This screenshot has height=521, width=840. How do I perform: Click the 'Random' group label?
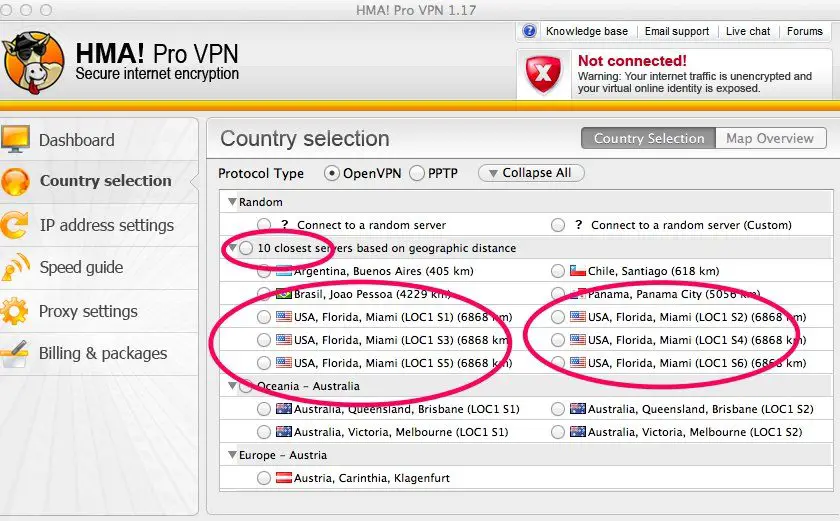point(260,202)
